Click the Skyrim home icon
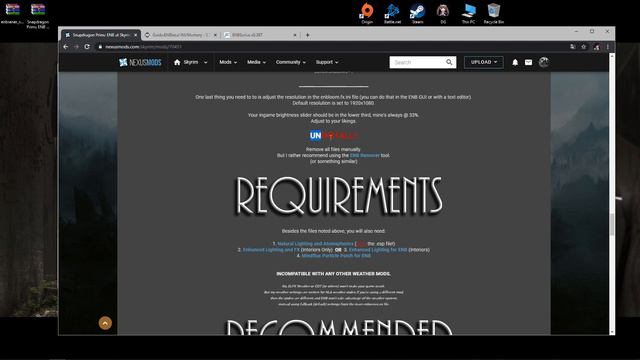 [177, 62]
